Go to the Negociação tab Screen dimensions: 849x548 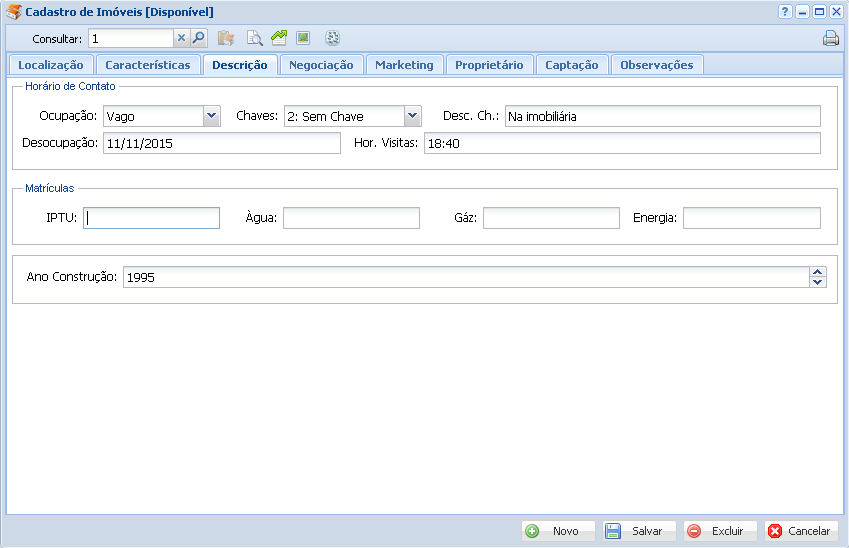[x=321, y=65]
